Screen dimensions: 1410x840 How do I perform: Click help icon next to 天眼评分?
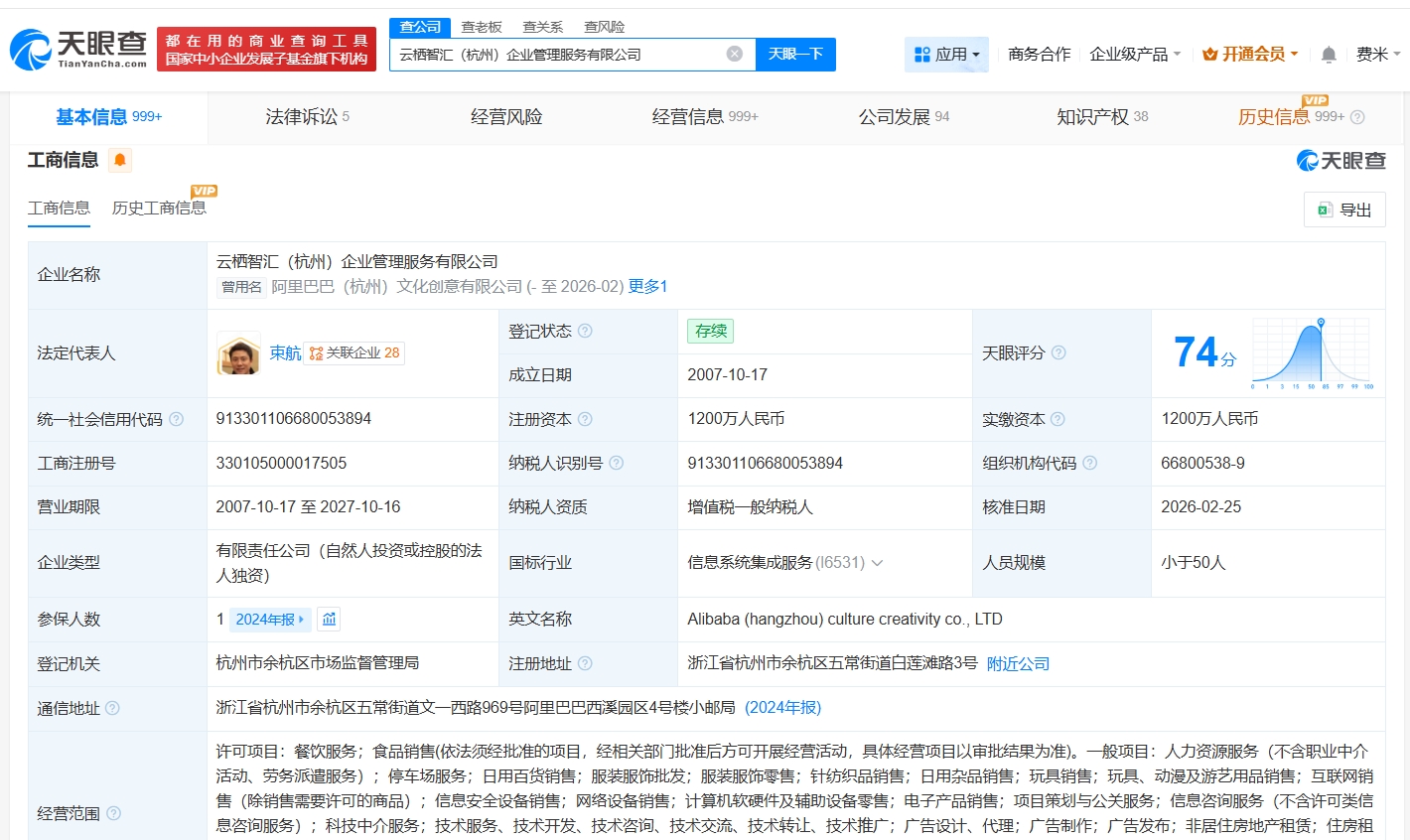pos(1058,352)
